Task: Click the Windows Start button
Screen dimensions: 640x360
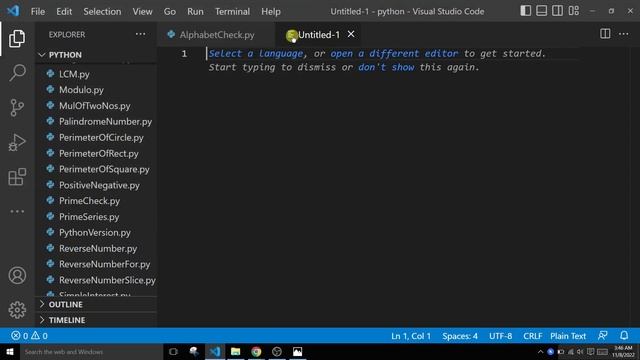Action: click(10, 351)
